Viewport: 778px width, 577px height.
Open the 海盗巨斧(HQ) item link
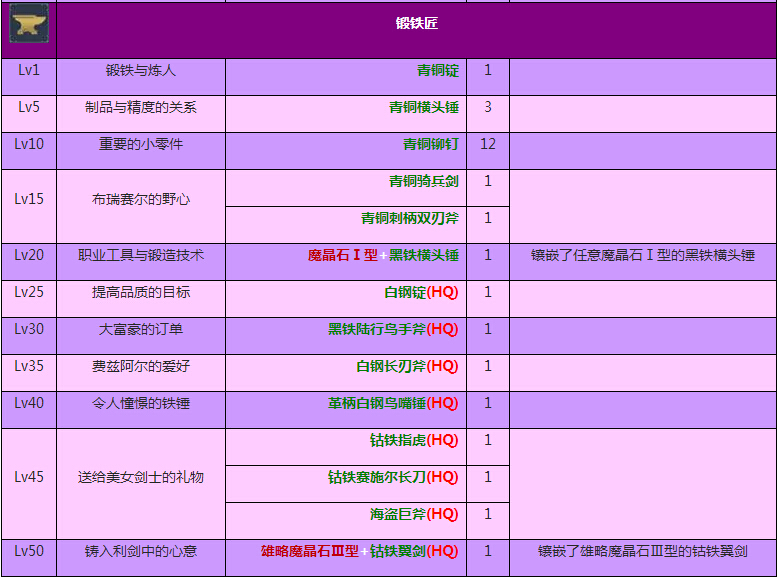414,514
